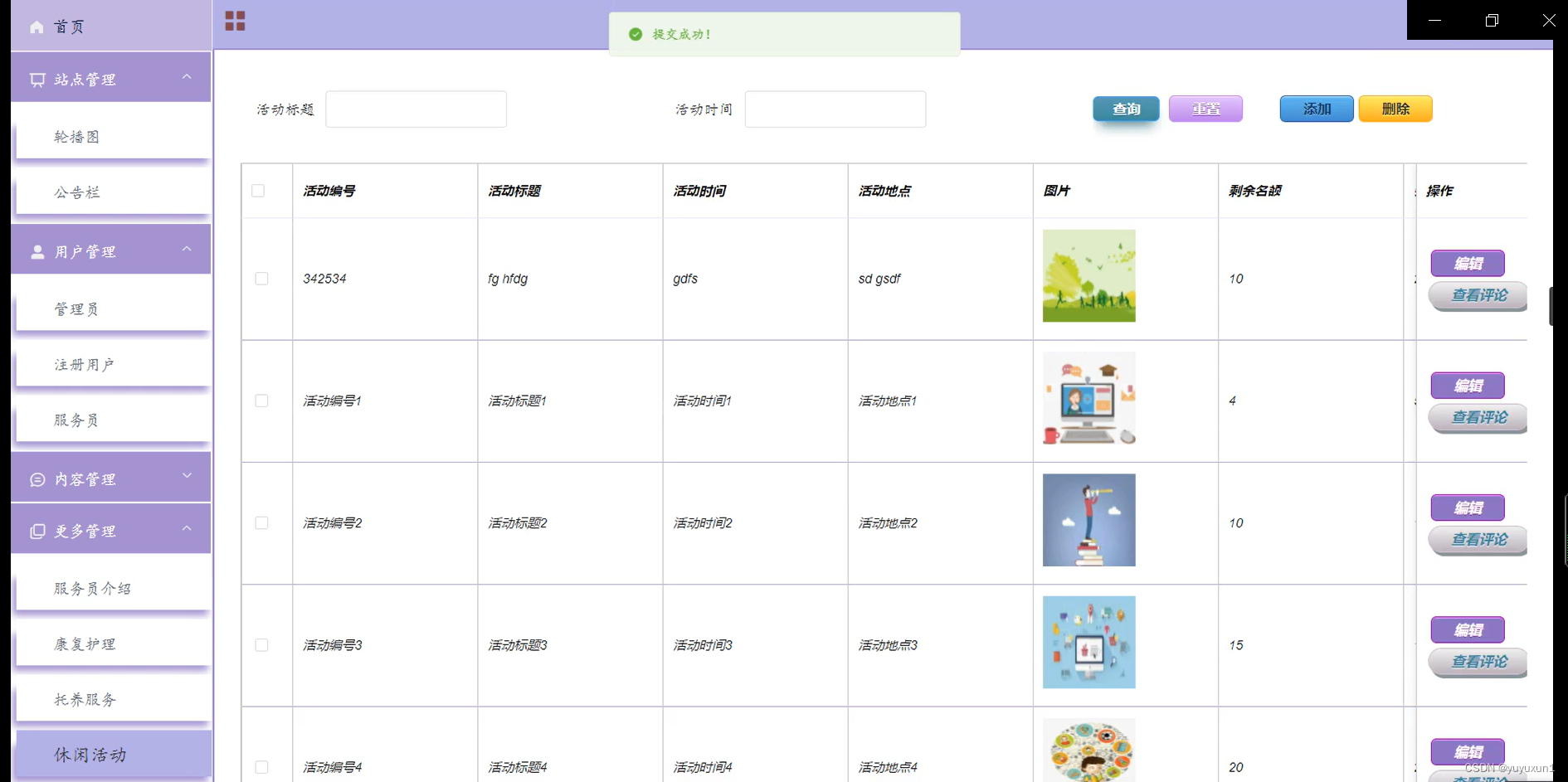Viewport: 1568px width, 782px height.
Task: Click 编辑 for 活动编号2 row
Action: (1468, 508)
